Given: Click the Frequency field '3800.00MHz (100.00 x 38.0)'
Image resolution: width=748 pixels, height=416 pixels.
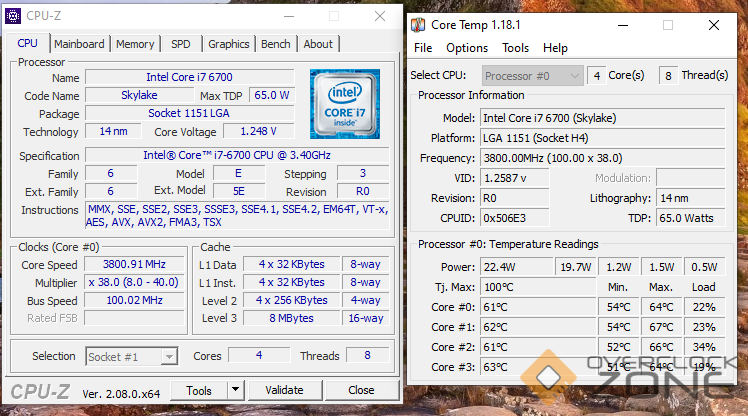Looking at the screenshot, I should pos(603,158).
